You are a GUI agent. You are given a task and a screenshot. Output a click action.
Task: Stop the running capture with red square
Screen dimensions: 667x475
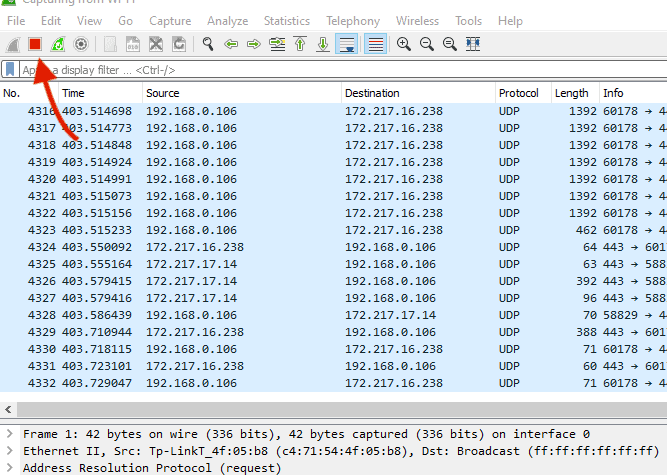coord(35,44)
